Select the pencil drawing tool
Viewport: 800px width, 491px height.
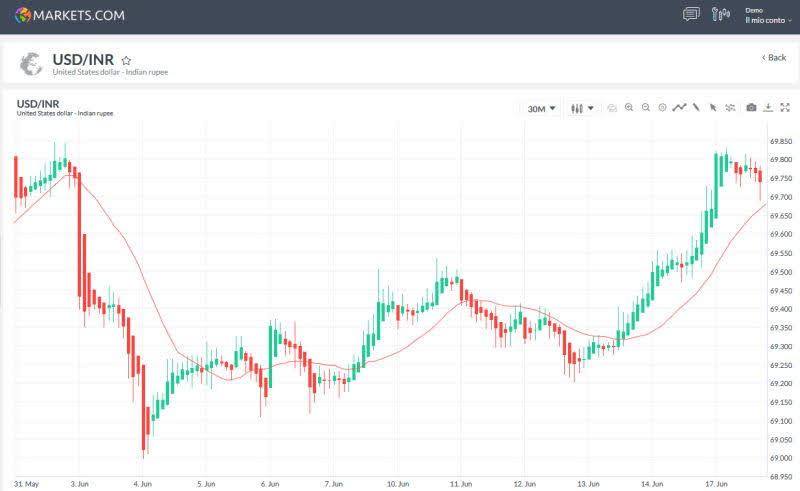pos(696,108)
